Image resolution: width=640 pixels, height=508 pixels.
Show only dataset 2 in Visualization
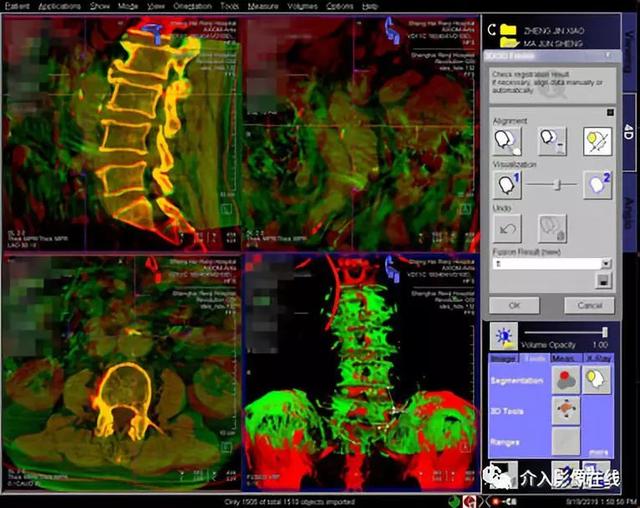[x=598, y=185]
